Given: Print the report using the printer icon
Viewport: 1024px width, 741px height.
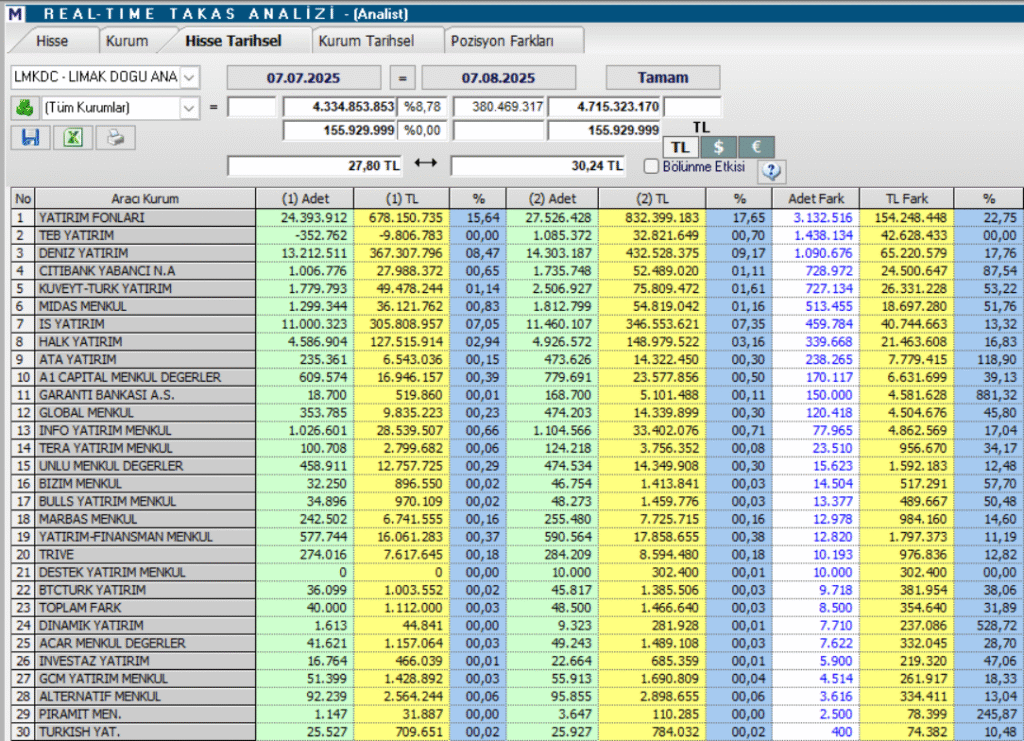Looking at the screenshot, I should tap(113, 137).
